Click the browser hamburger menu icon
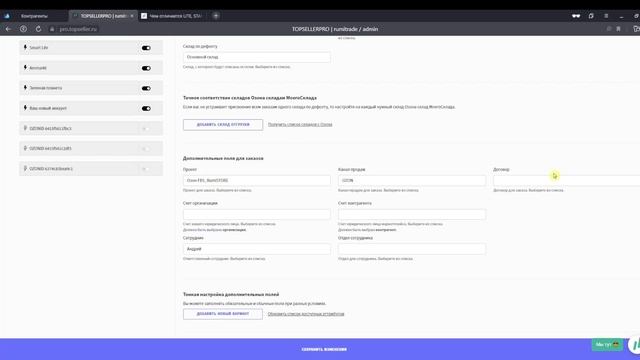This screenshot has width=640, height=360. click(x=606, y=16)
